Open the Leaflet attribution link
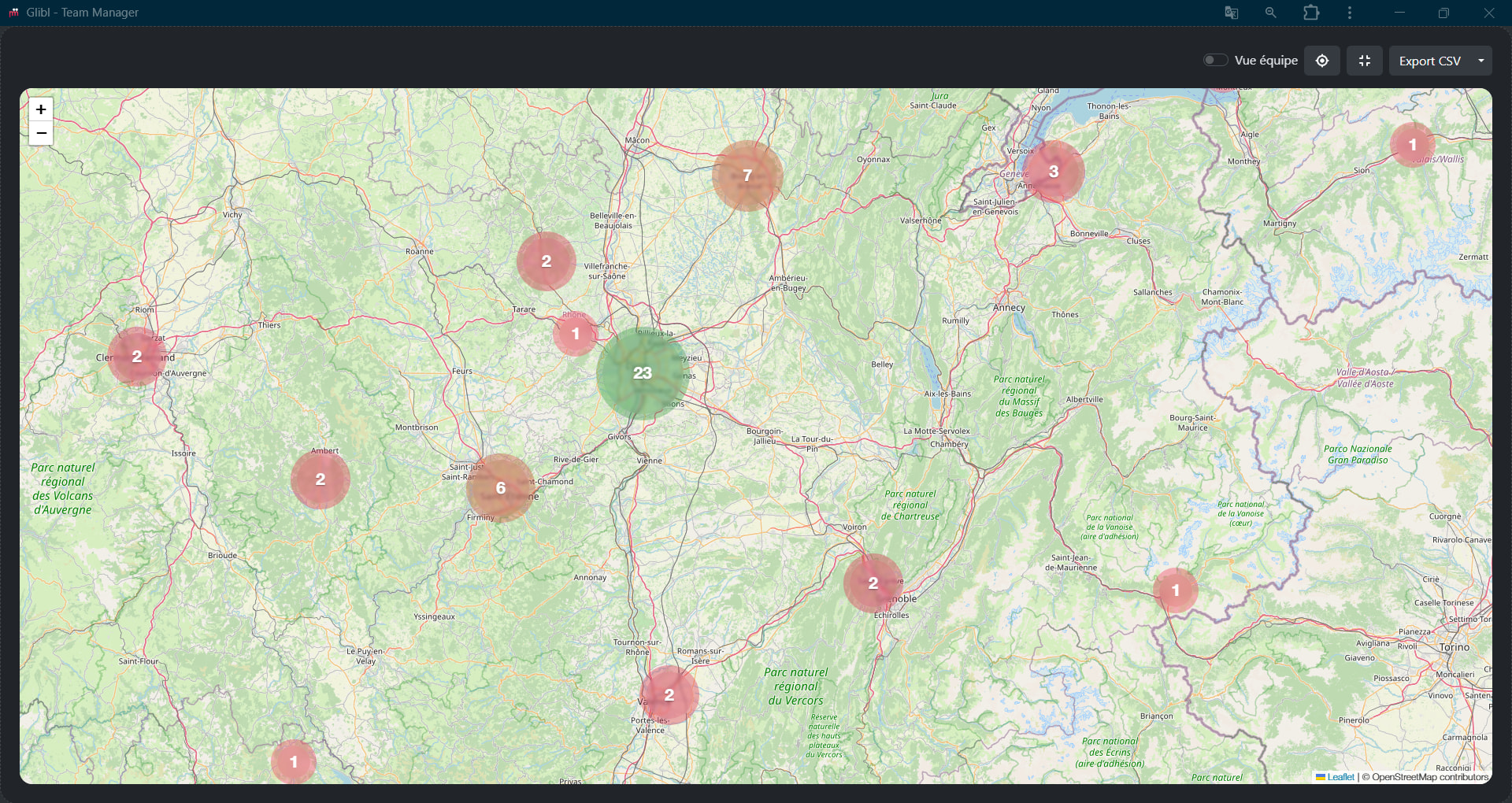This screenshot has height=803, width=1512. pos(1340,777)
